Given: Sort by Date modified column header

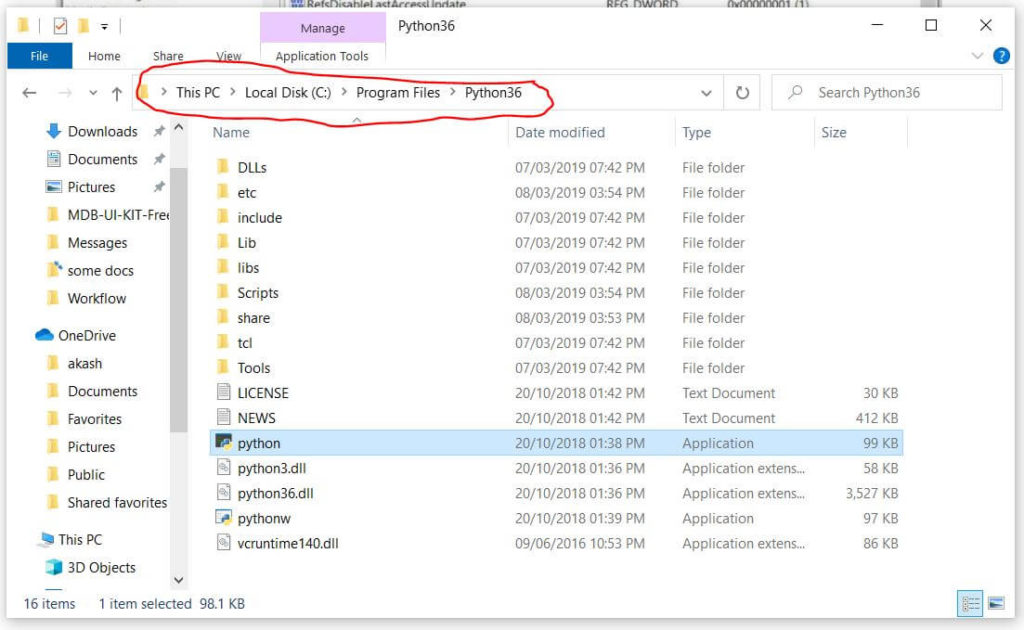Looking at the screenshot, I should pyautogui.click(x=560, y=133).
